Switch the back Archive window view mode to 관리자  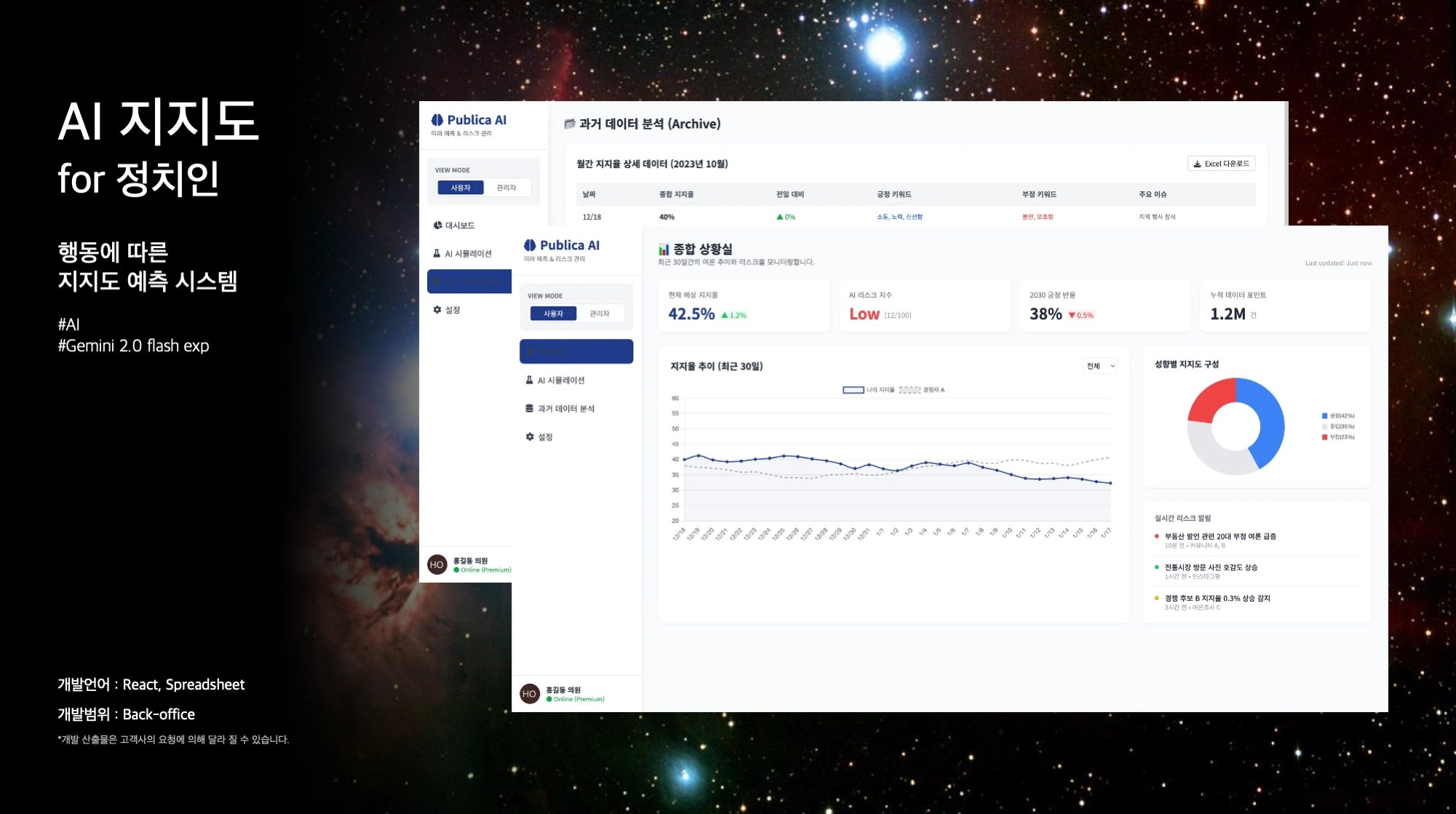click(506, 188)
